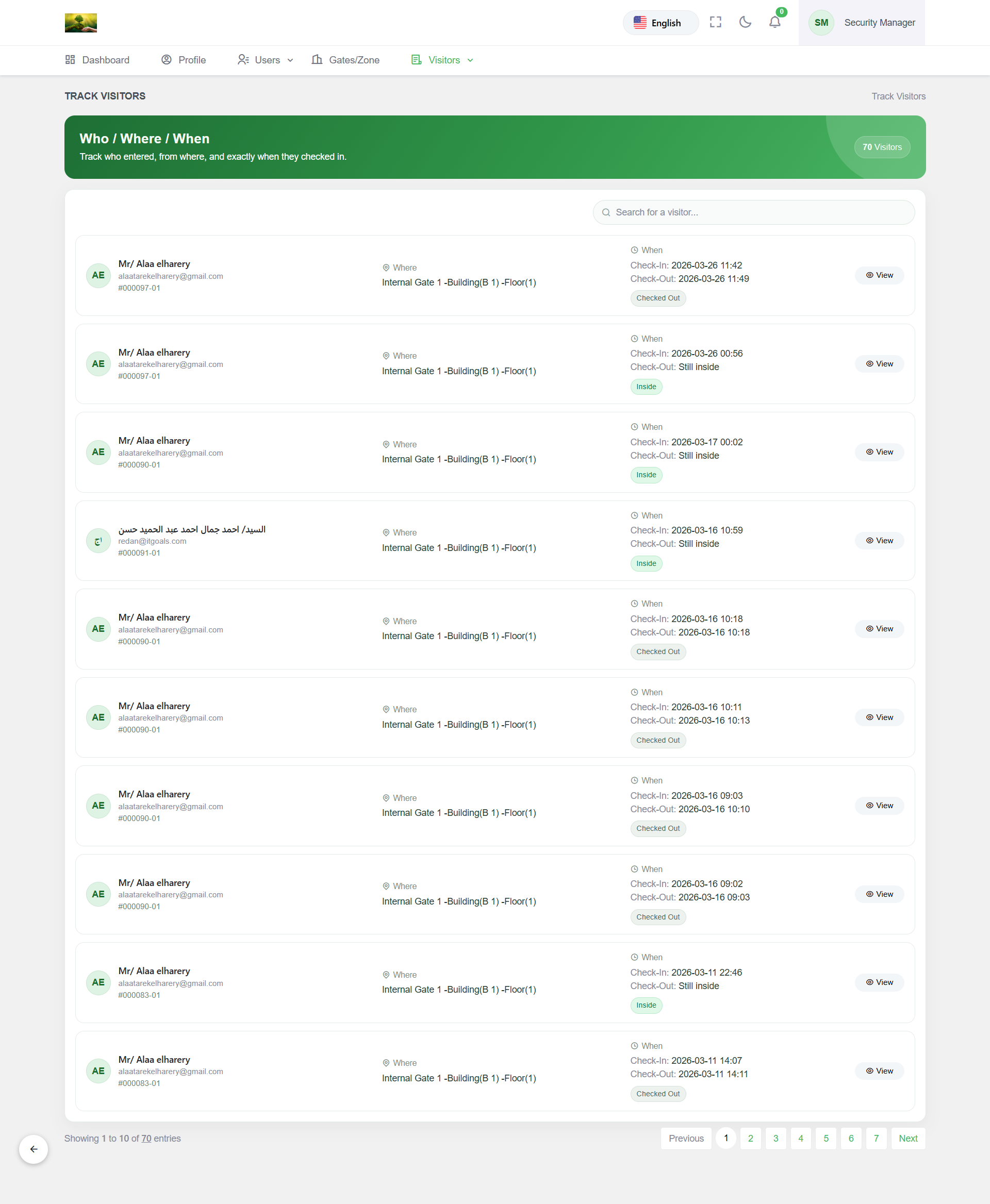Click the Who / Where / When heading
Screen dimensions: 990x1204
coord(144,139)
